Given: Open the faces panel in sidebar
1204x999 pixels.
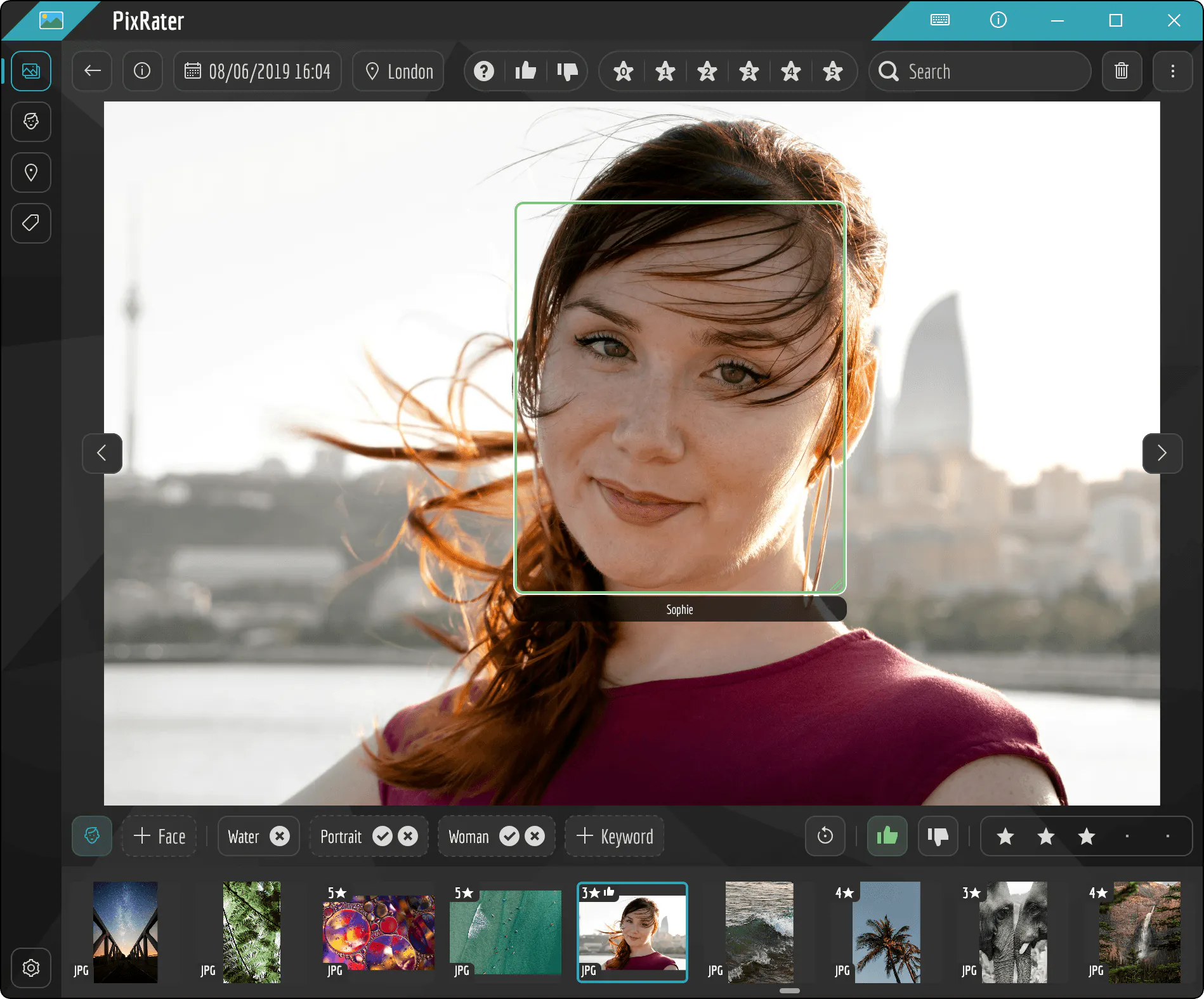Looking at the screenshot, I should pyautogui.click(x=30, y=122).
